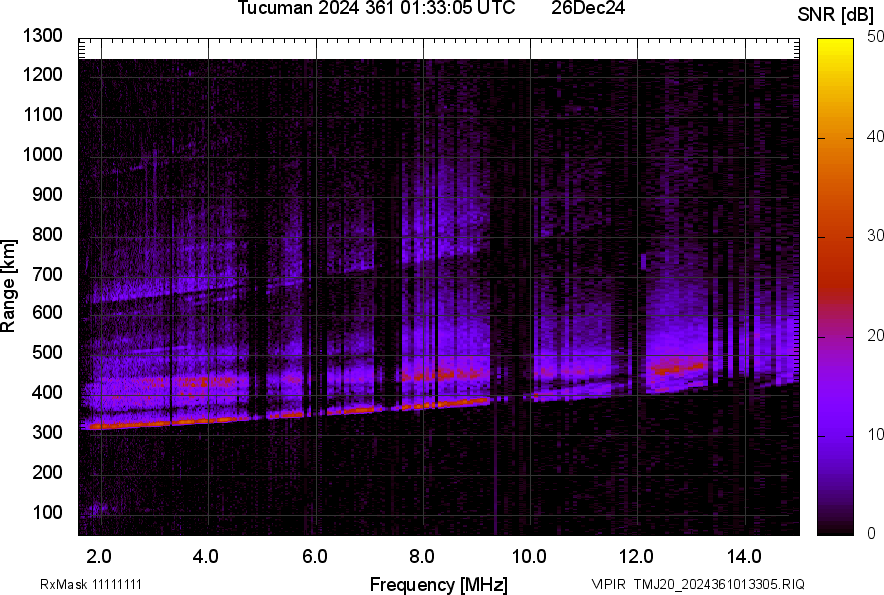The image size is (884, 595).
Task: Click the 8.0 MHz frequency tick label
Action: [421, 556]
